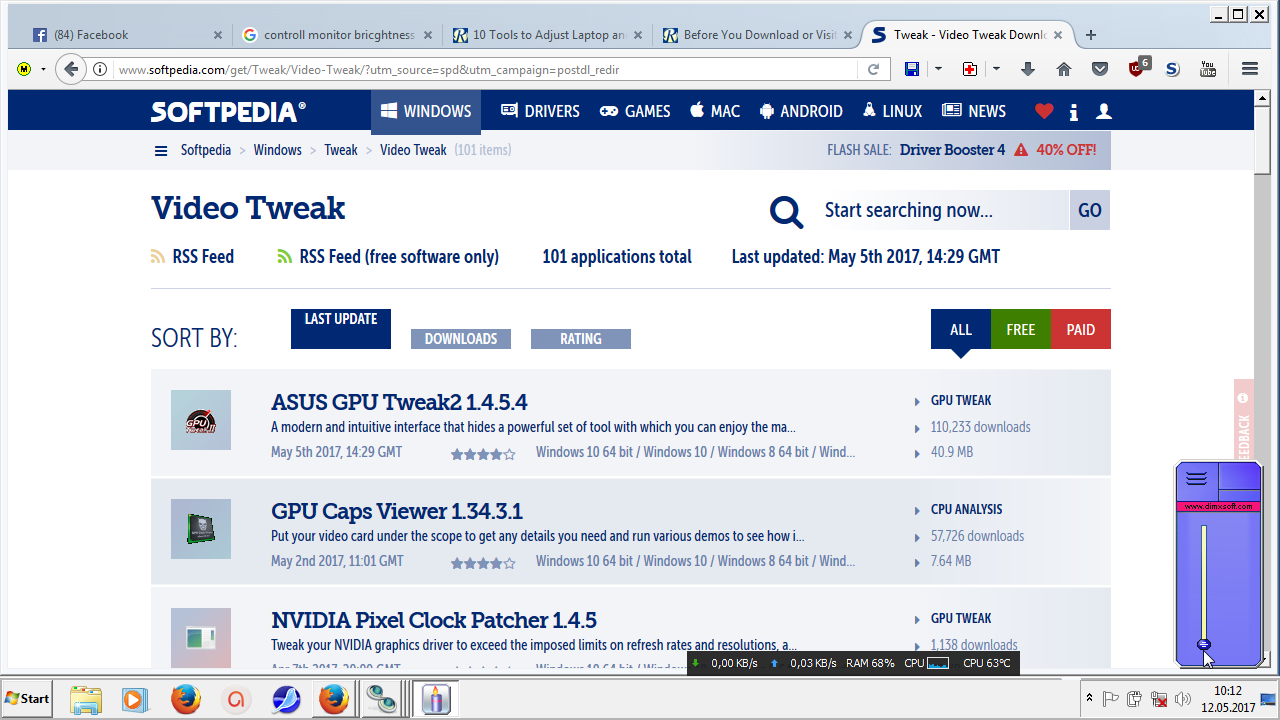
Task: Click the brightness slider handle in the widget
Action: [x=1204, y=644]
